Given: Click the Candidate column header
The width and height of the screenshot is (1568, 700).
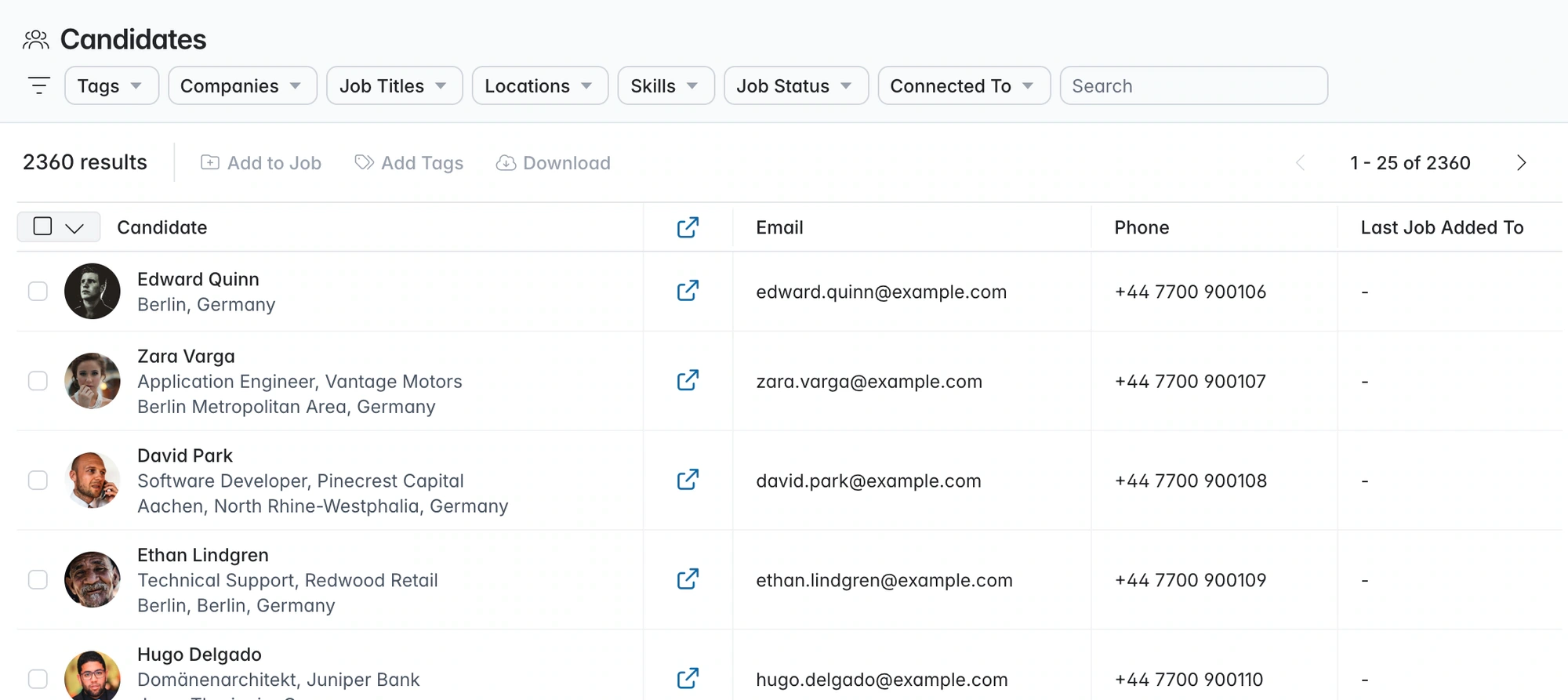Looking at the screenshot, I should (162, 227).
